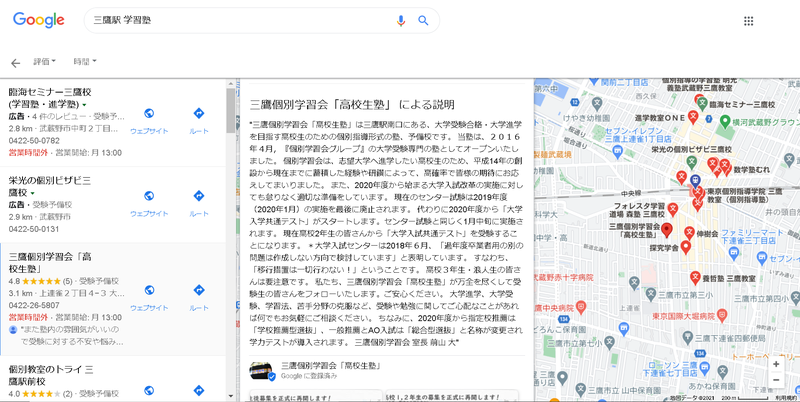The width and height of the screenshot is (800, 402).
Task: Click the 4.8 star rating row
Action: coord(64,281)
